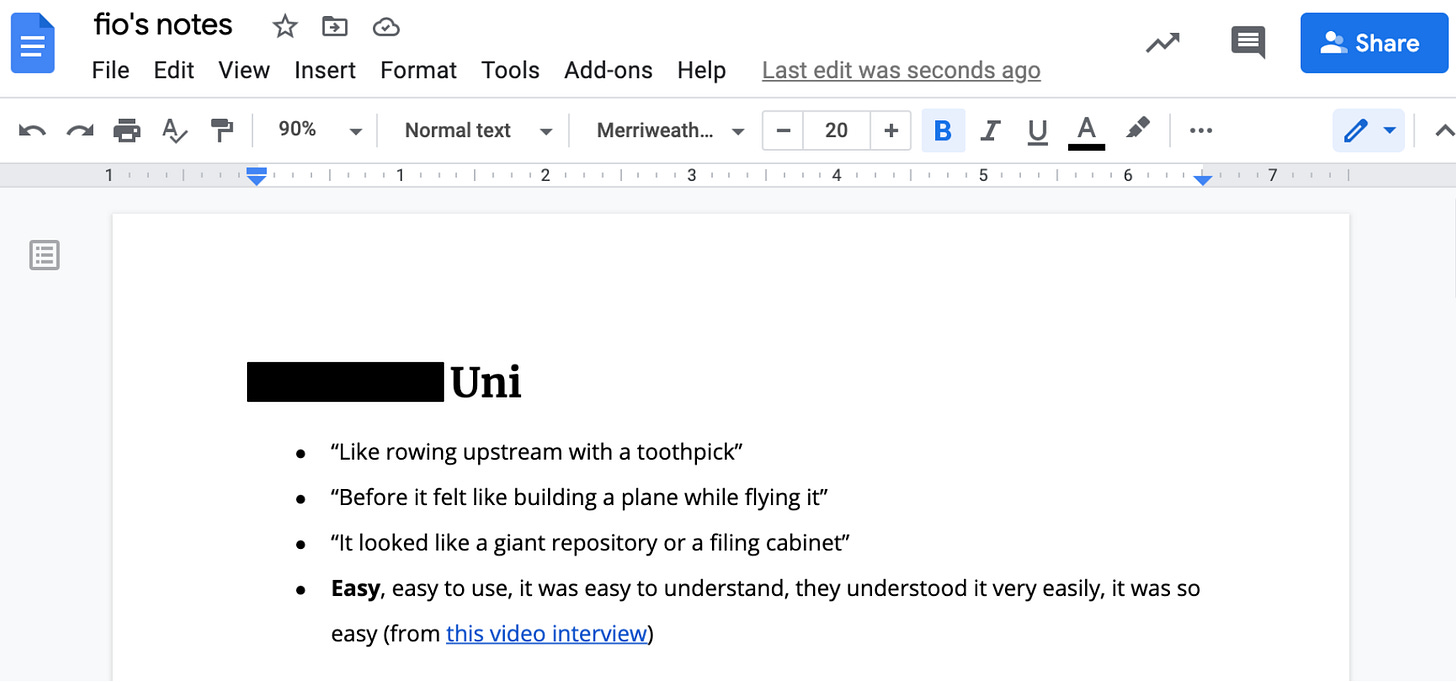Open the Normal text styles dropdown

pos(478,130)
